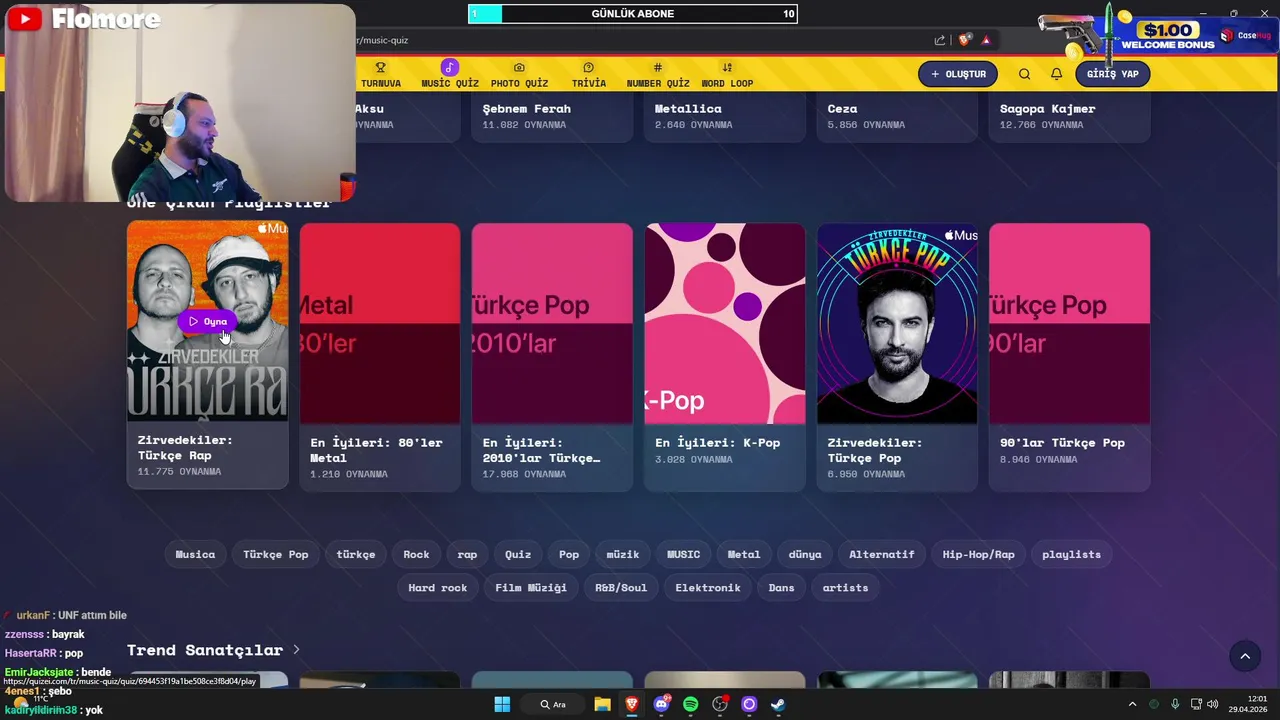1280x720 pixels.
Task: Open the 2010'lar Türkçe Pop playlist cover
Action: pos(552,323)
